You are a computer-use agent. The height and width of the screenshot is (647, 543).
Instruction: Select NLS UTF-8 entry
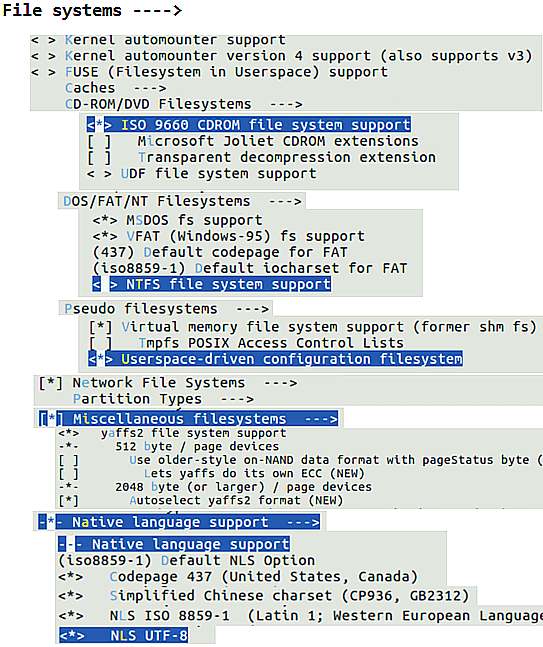[123, 635]
